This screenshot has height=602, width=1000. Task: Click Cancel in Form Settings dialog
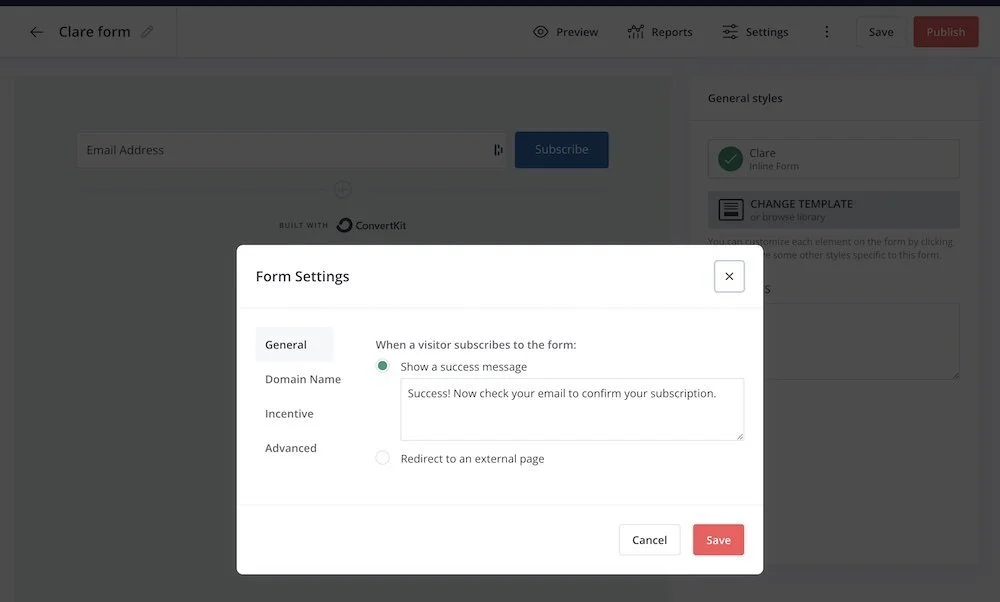[x=649, y=540]
